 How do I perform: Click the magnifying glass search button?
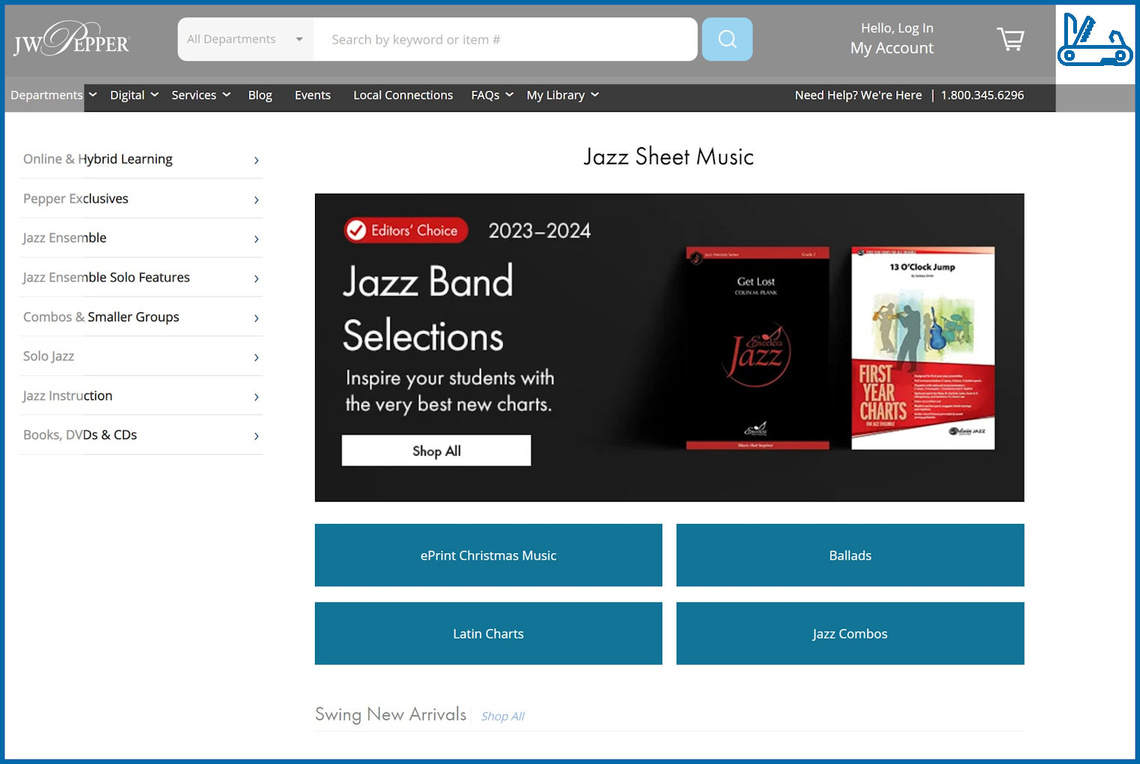tap(727, 40)
